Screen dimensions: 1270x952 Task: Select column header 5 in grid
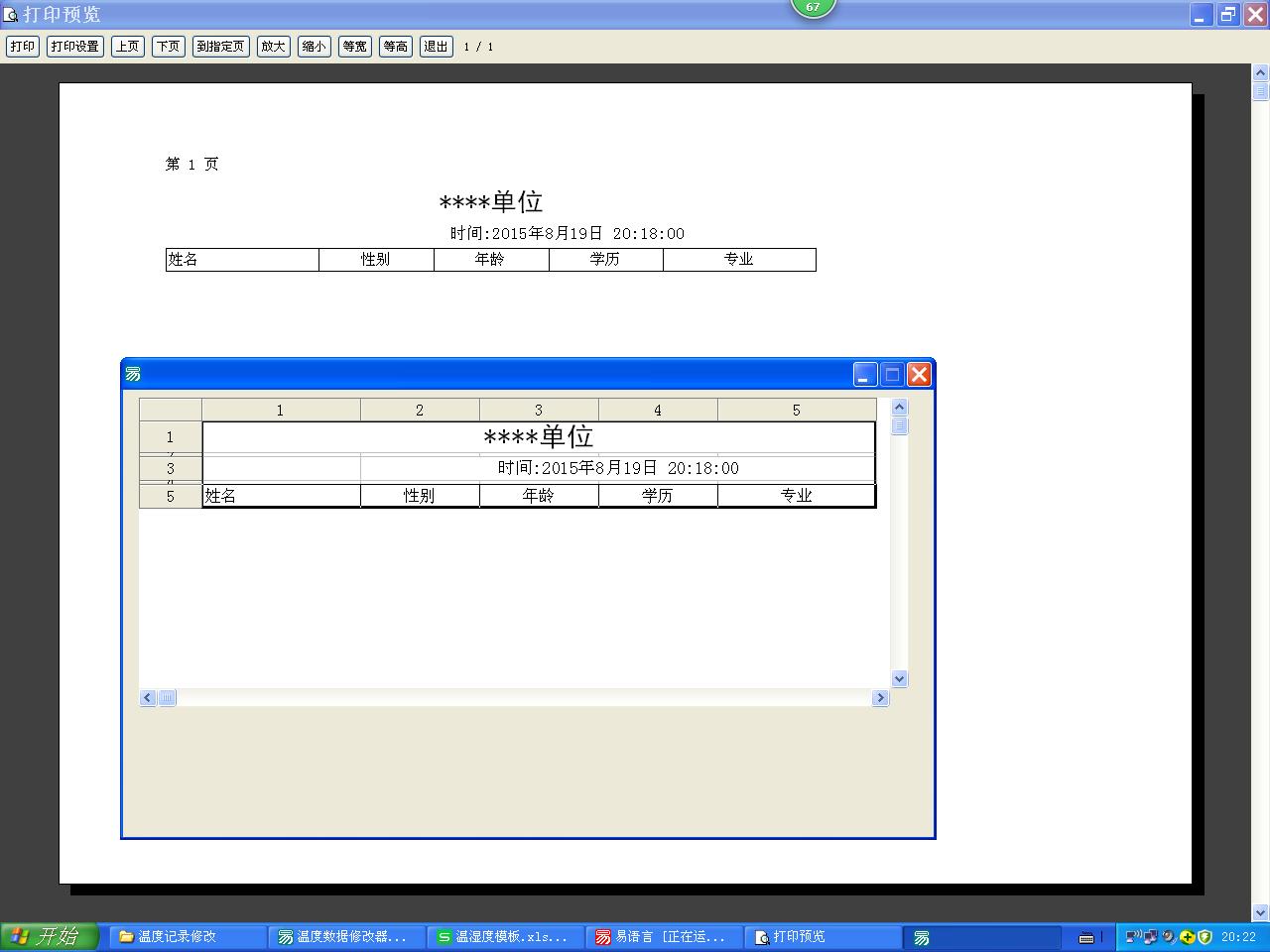point(797,411)
